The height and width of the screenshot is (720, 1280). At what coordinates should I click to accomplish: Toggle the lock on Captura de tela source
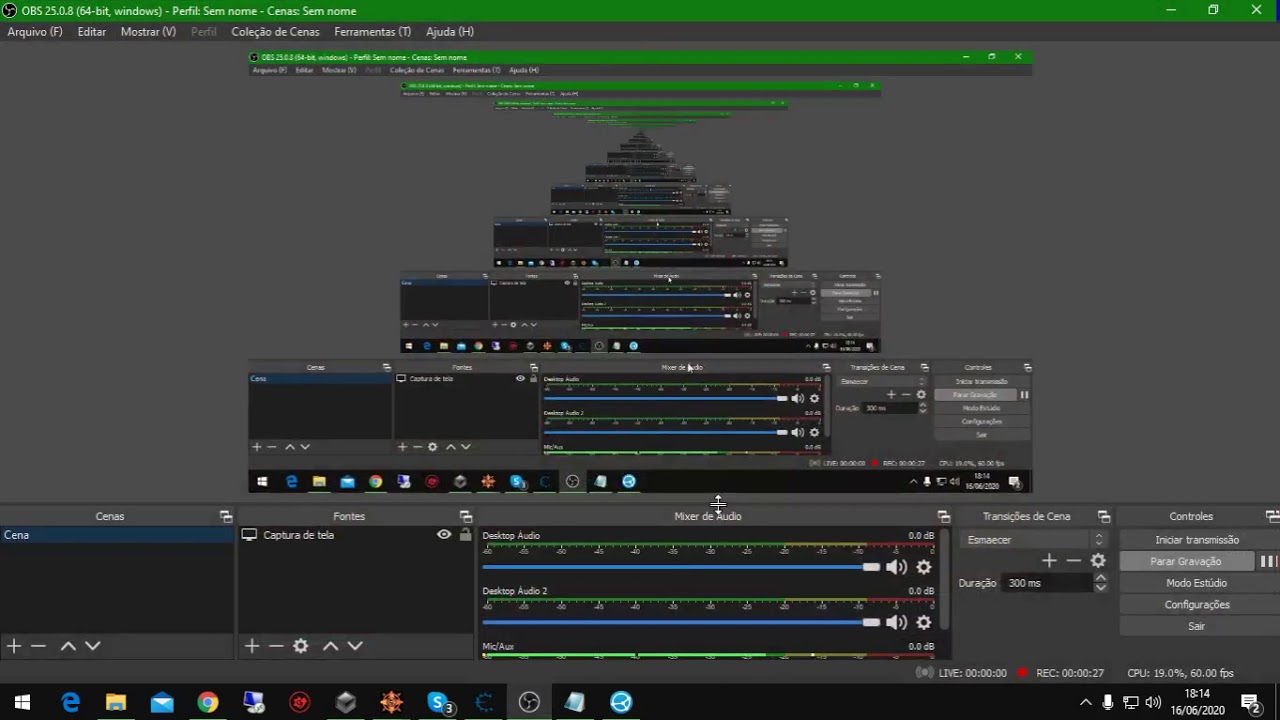point(465,535)
